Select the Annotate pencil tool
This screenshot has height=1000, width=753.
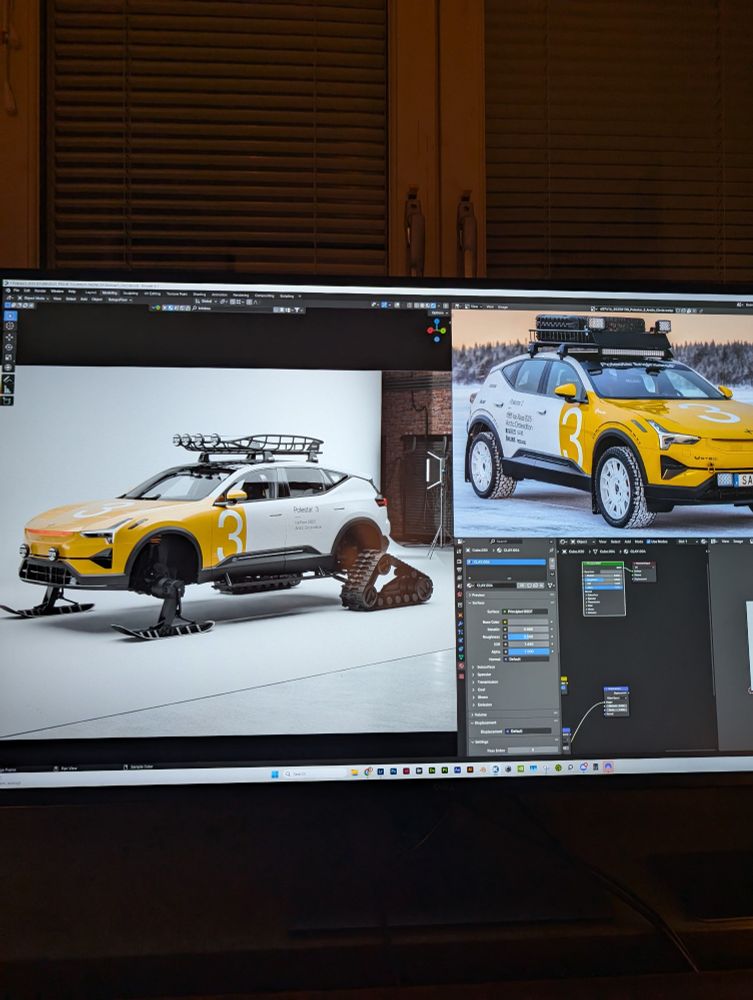coord(9,379)
